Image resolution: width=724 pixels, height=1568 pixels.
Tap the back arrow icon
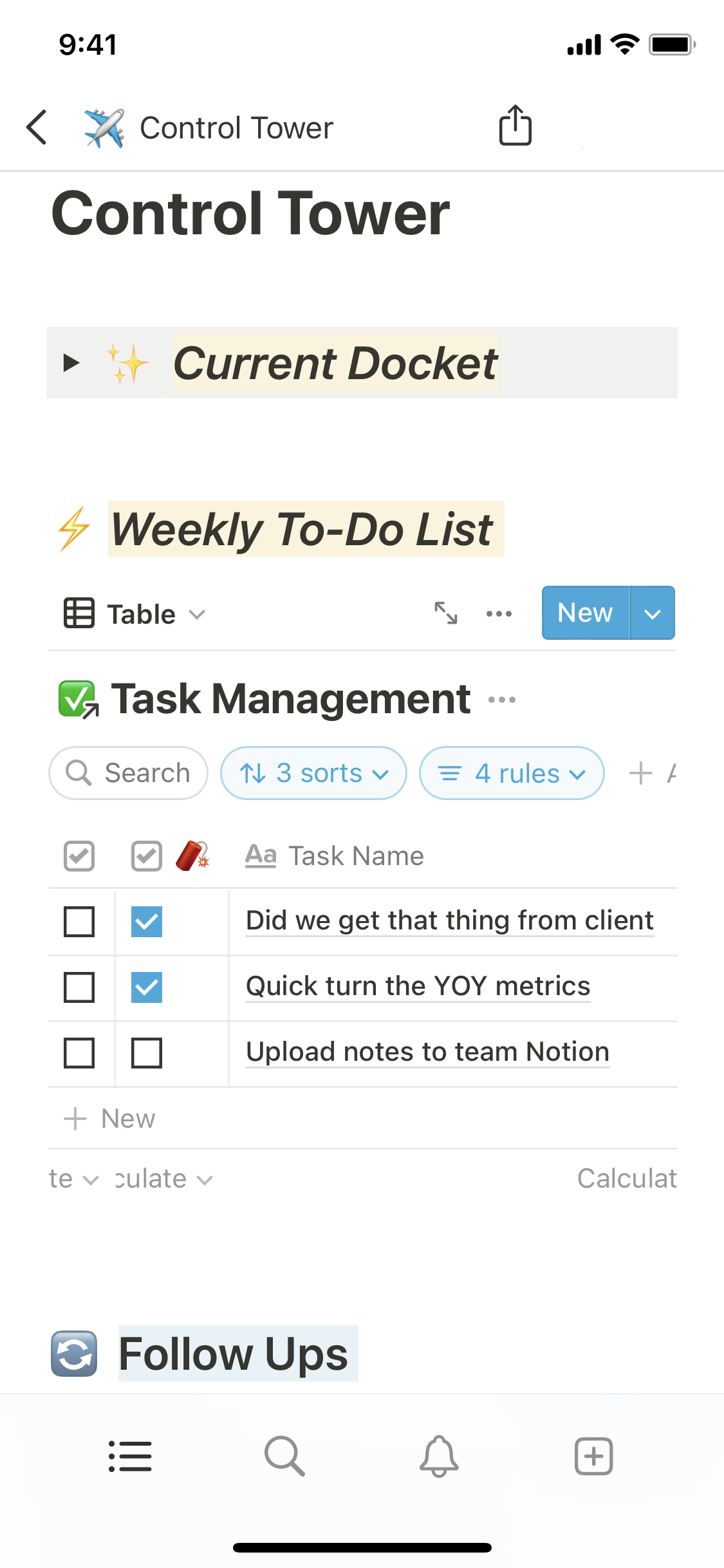(37, 127)
